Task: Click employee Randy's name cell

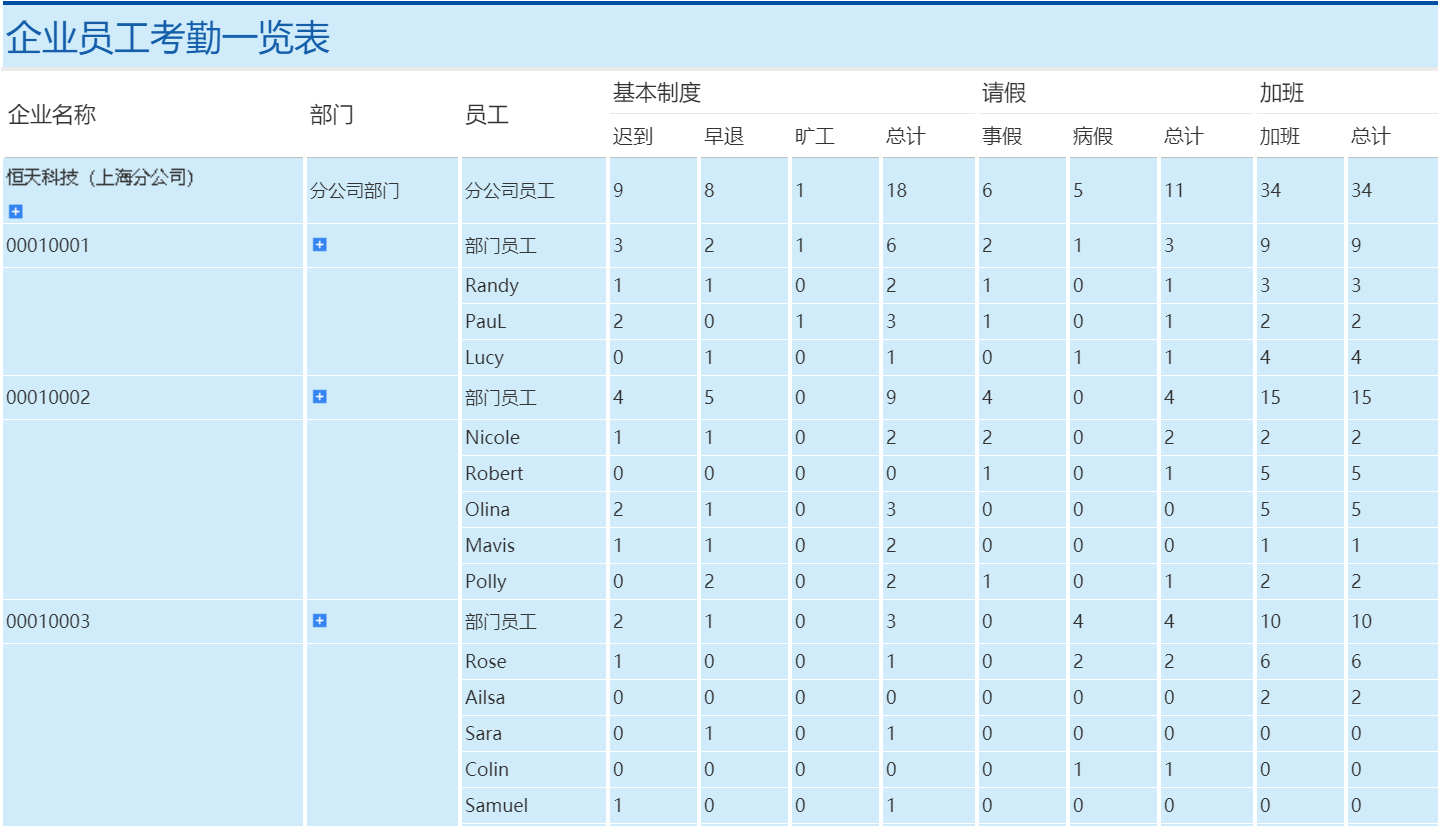Action: [x=489, y=285]
